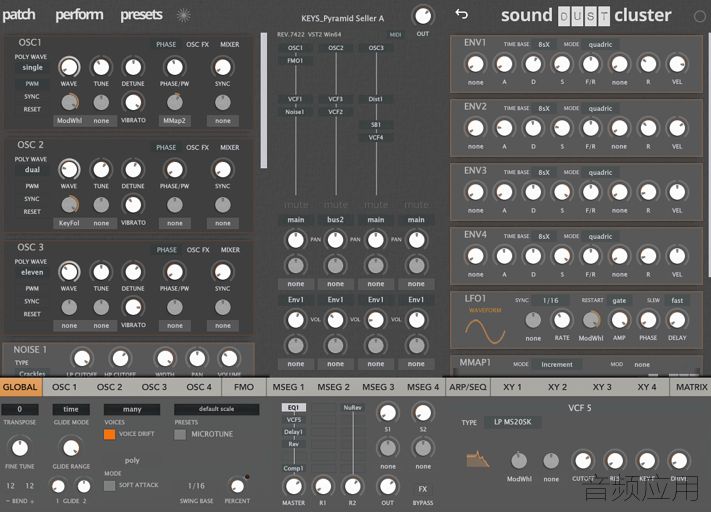
Task: Open VCF 5 type 'LP MS20SK' dropdown
Action: pos(512,422)
